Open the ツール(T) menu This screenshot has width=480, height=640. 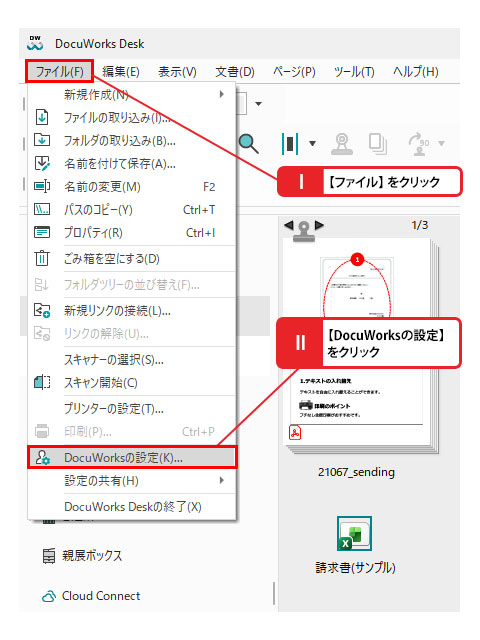[x=354, y=72]
